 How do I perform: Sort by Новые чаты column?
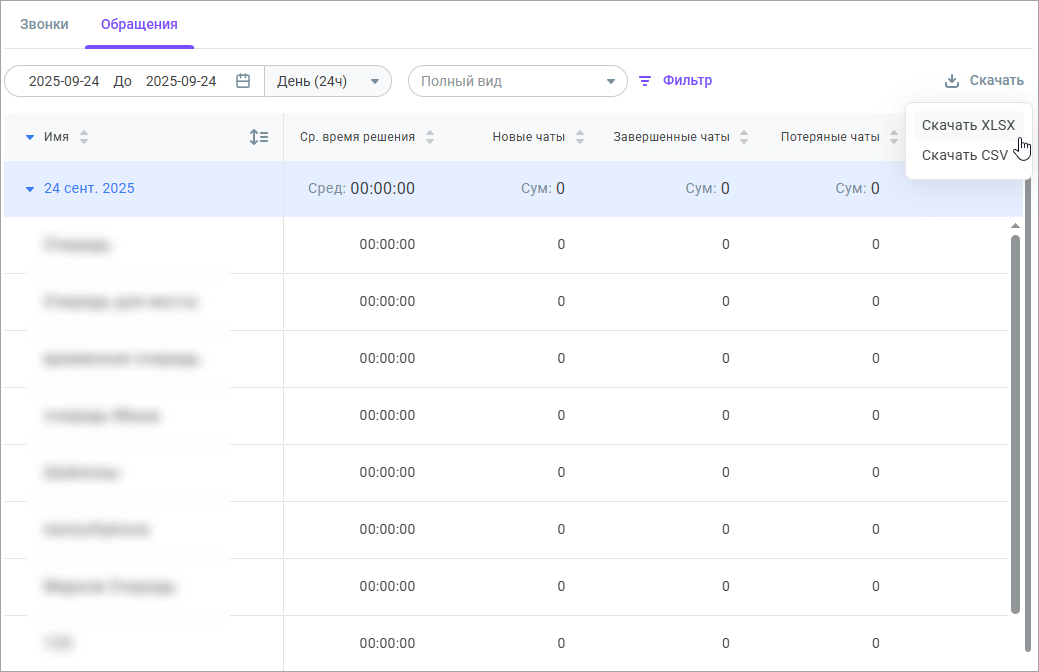coord(580,137)
